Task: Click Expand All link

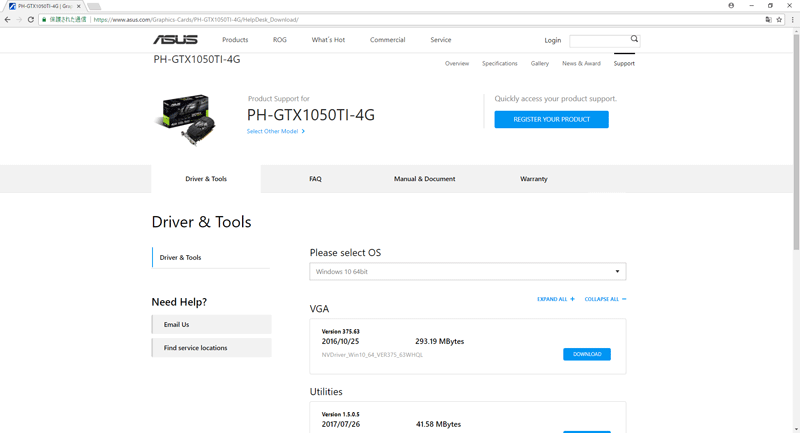Action: [x=556, y=299]
